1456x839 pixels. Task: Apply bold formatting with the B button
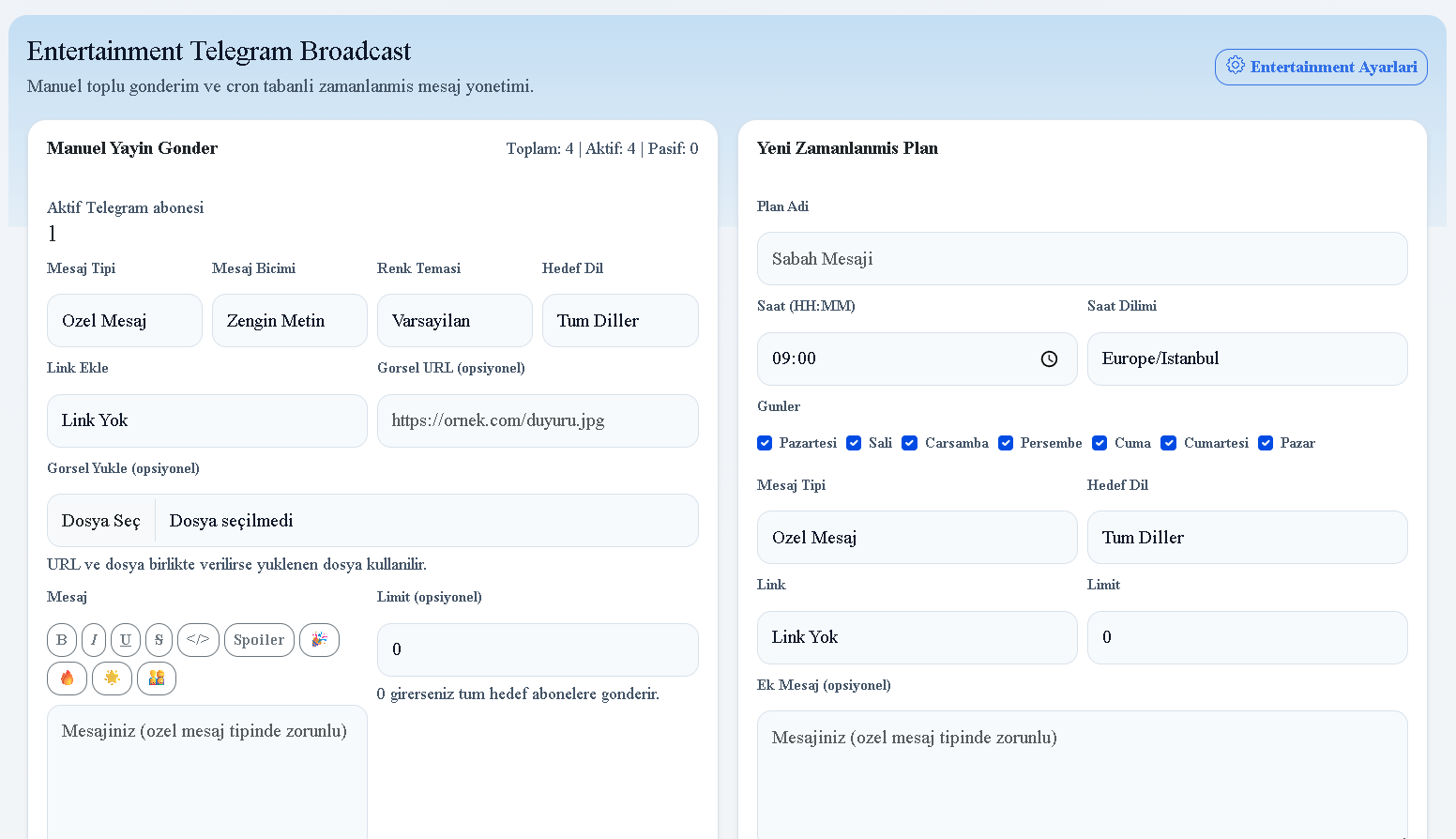pos(62,640)
